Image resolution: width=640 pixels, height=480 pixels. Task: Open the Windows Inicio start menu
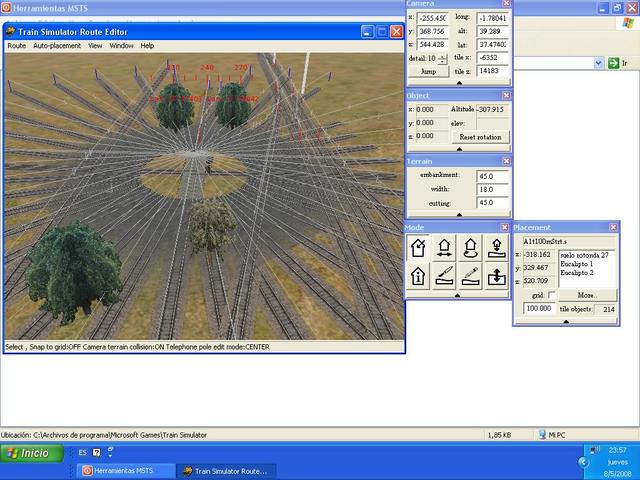30,453
